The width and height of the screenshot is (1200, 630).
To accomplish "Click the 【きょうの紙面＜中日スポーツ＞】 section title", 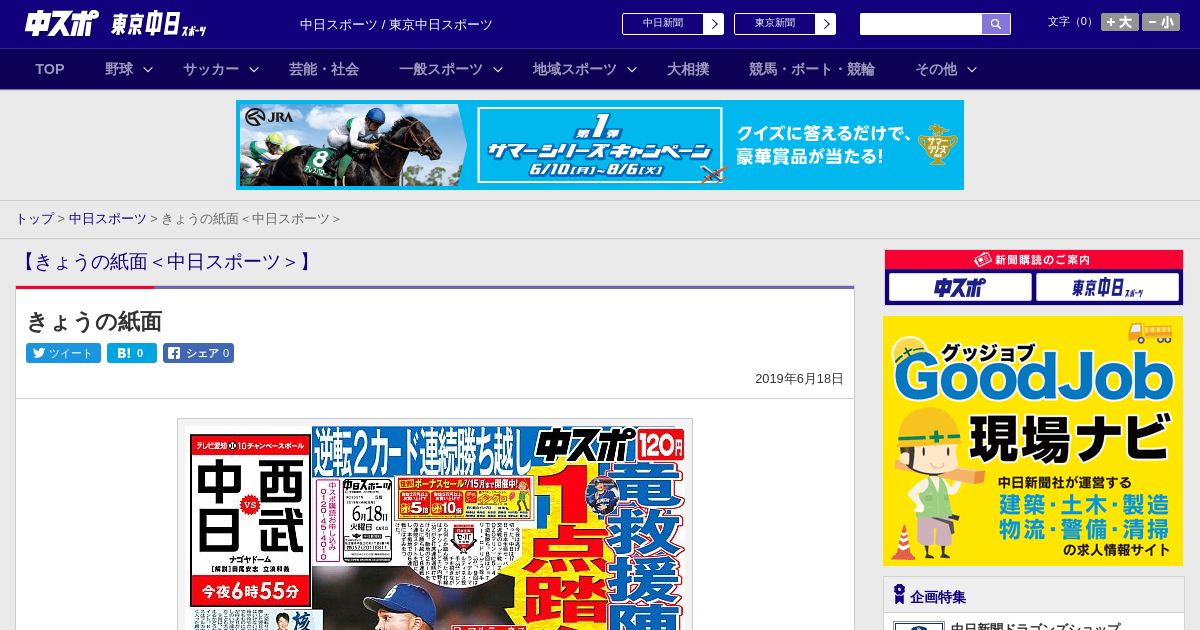I will (165, 262).
